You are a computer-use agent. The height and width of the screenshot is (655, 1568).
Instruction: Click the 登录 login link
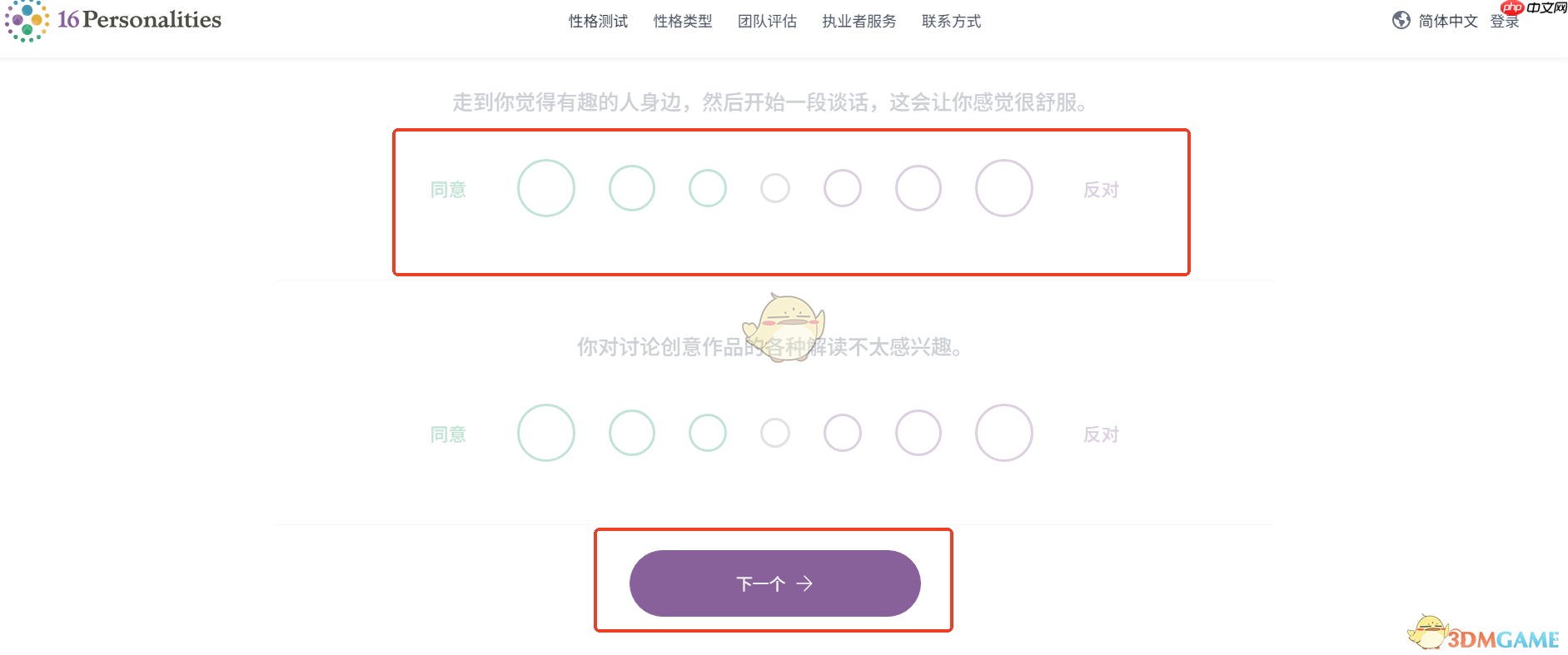pos(1504,21)
